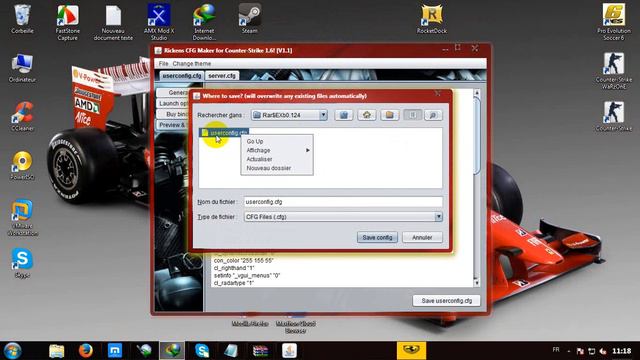
Task: Select the Pro Evolution Soccer 6 icon
Action: [614, 22]
